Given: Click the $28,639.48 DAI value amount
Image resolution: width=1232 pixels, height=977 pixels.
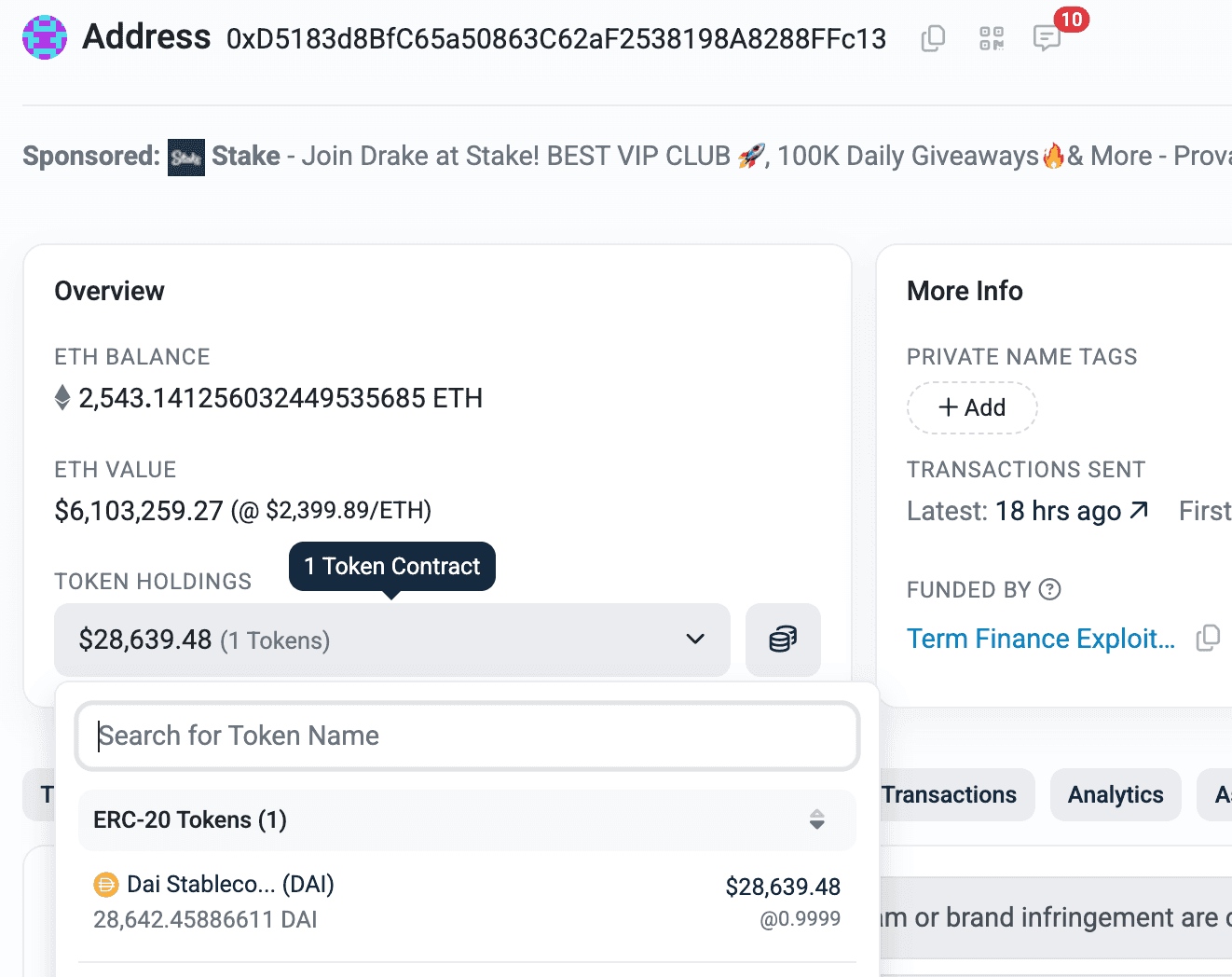Looking at the screenshot, I should pyautogui.click(x=783, y=887).
